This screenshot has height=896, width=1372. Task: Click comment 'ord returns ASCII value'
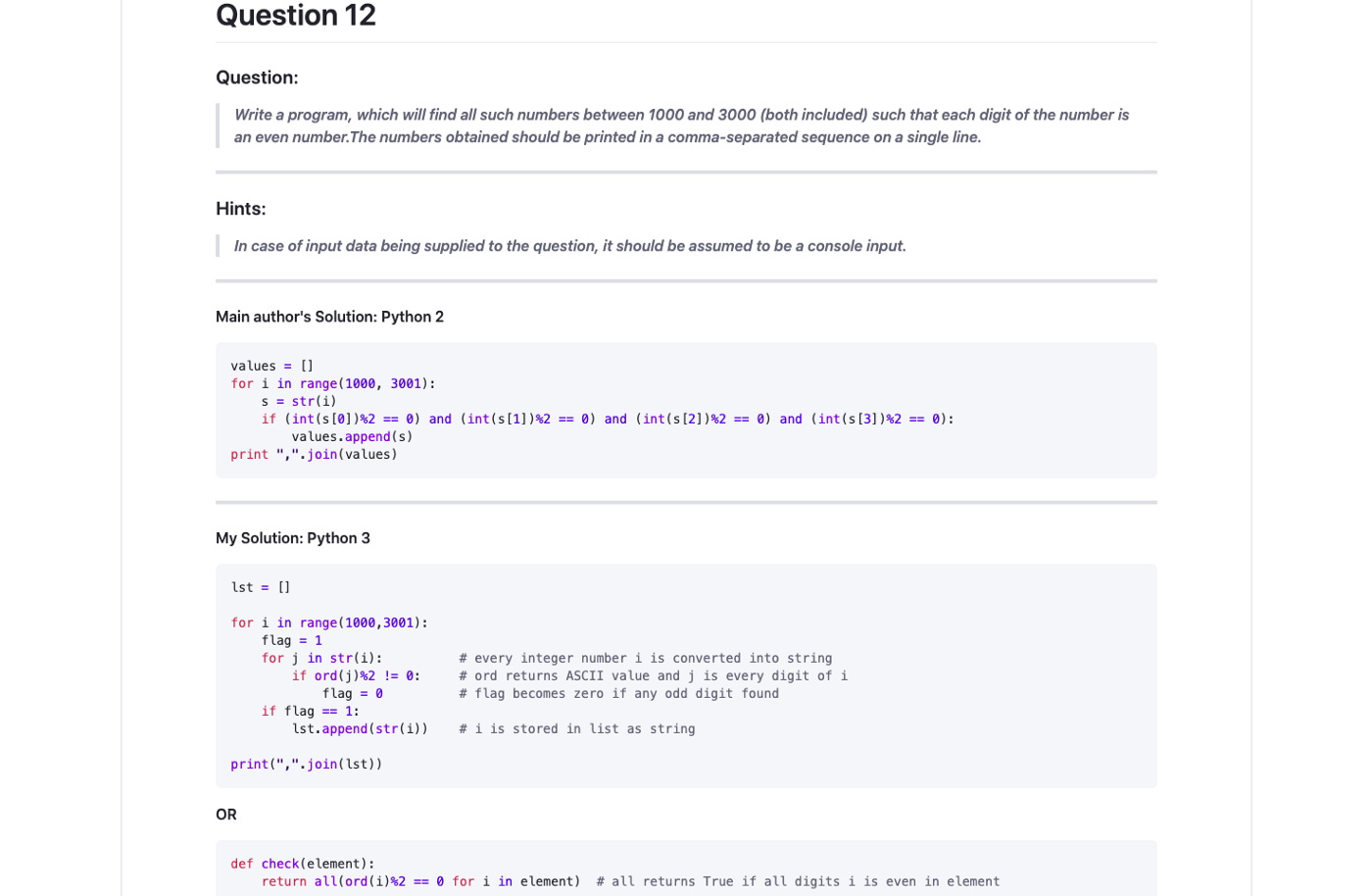point(654,675)
